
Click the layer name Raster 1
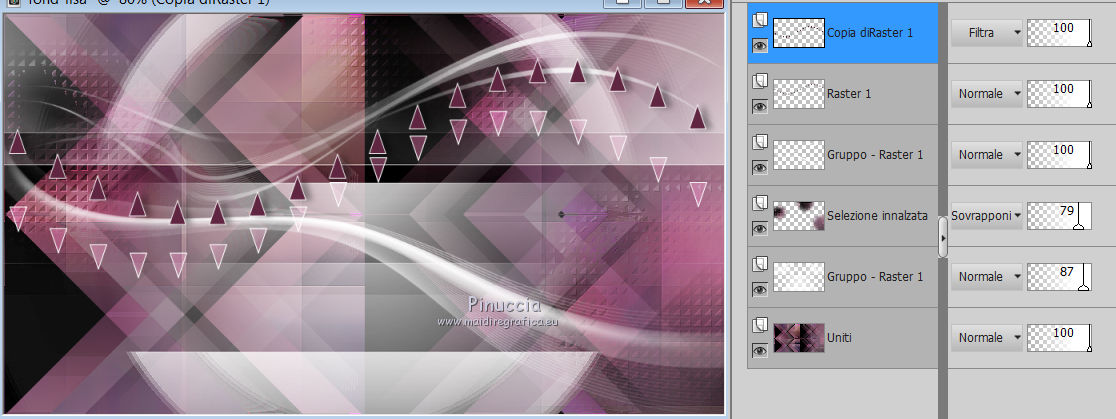[x=849, y=94]
